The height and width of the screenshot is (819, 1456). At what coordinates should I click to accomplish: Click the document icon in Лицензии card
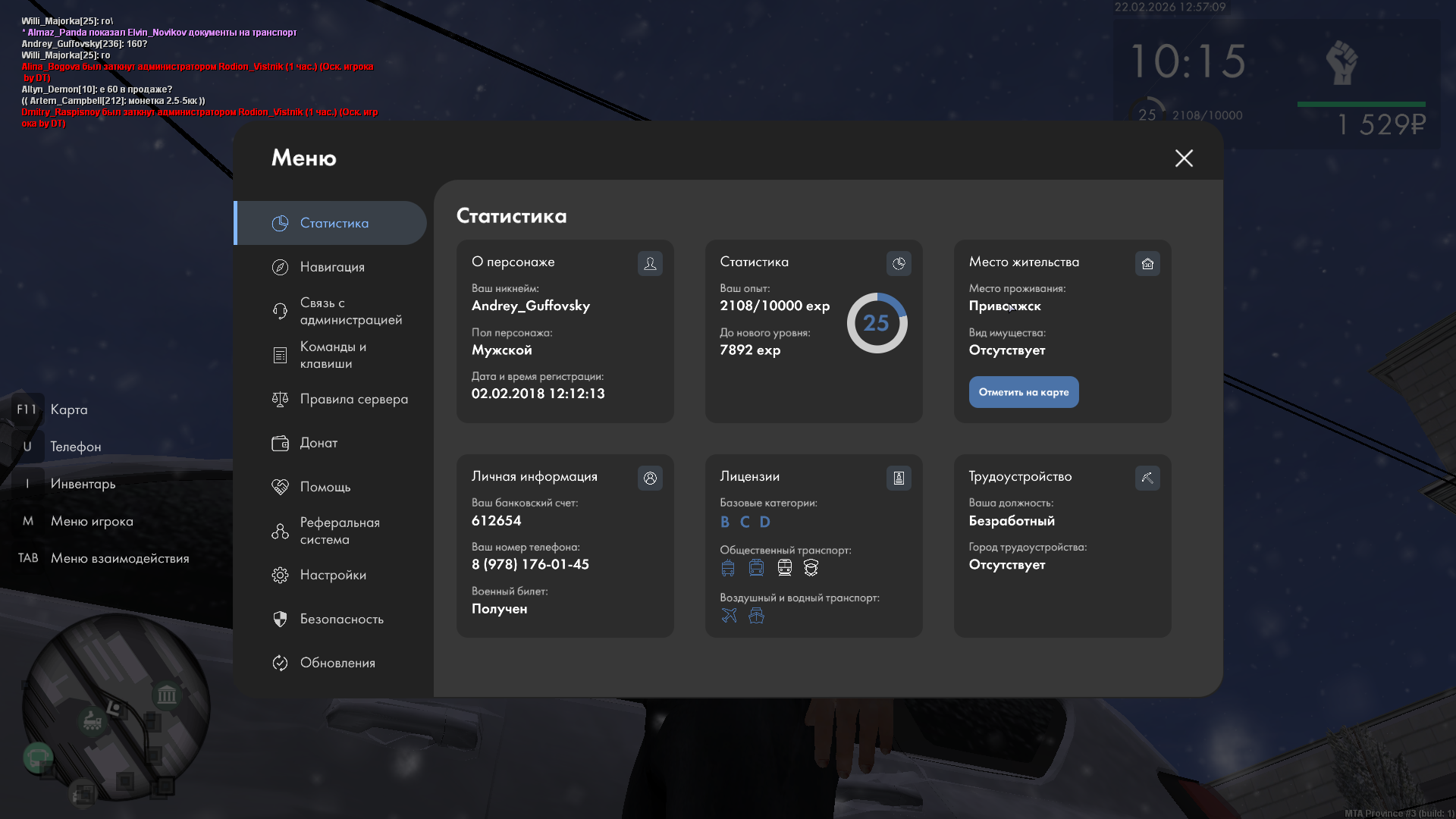[x=899, y=478]
